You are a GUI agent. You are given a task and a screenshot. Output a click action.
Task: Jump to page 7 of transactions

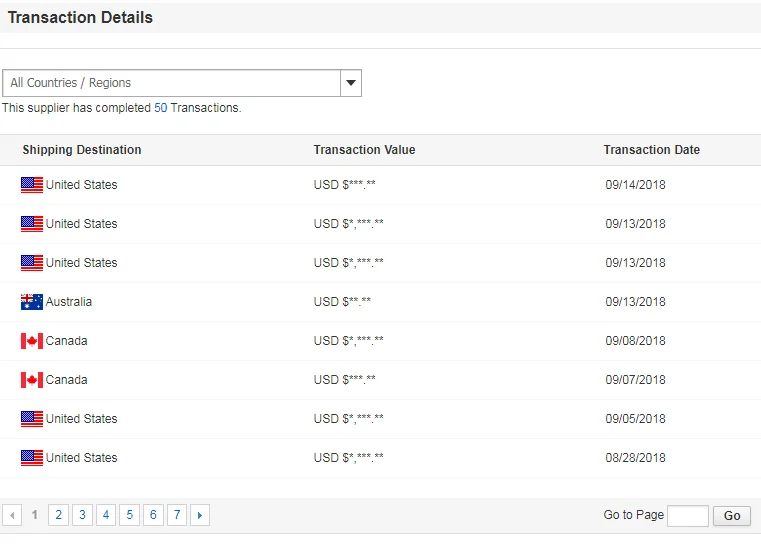tap(176, 515)
